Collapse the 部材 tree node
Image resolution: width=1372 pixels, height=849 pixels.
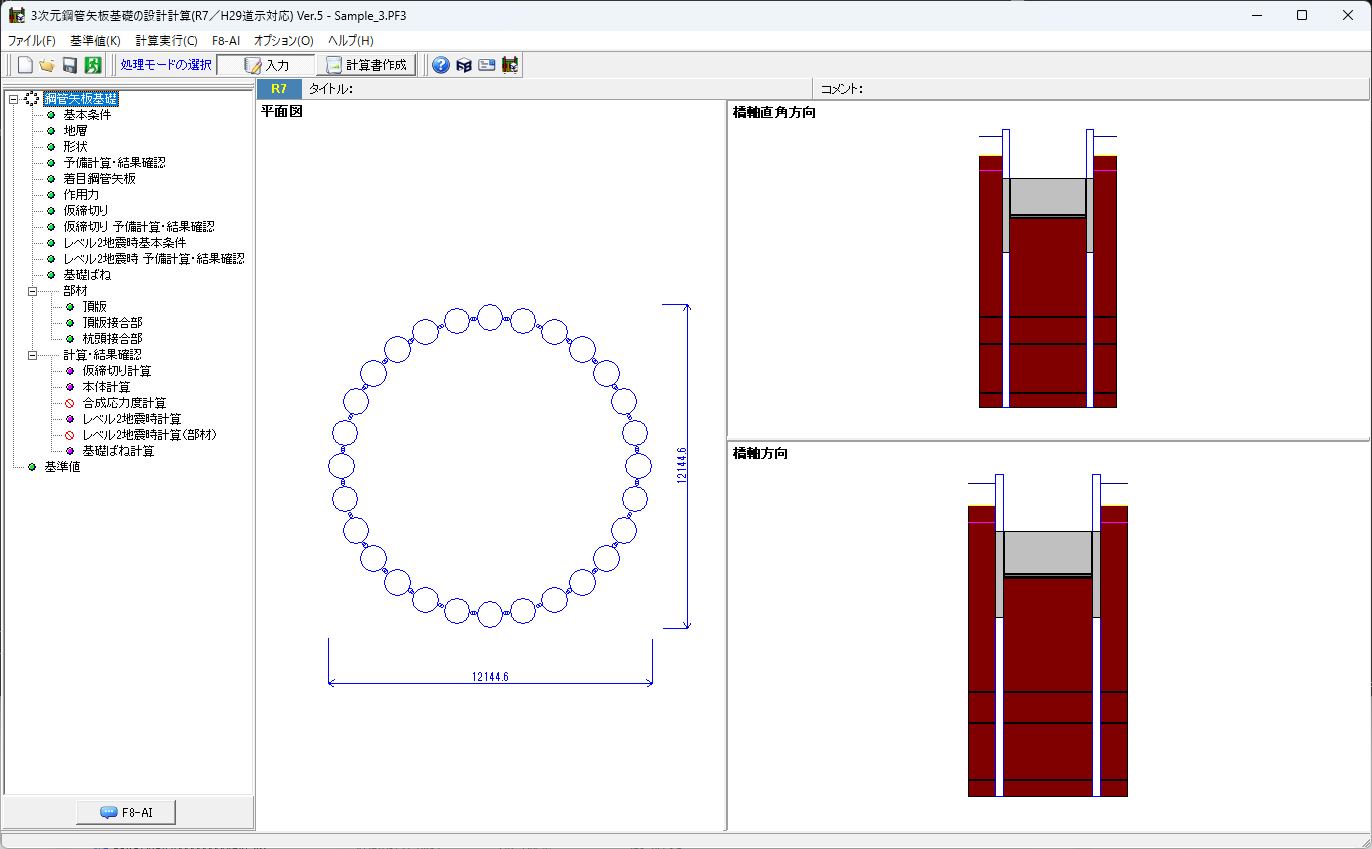(x=32, y=291)
